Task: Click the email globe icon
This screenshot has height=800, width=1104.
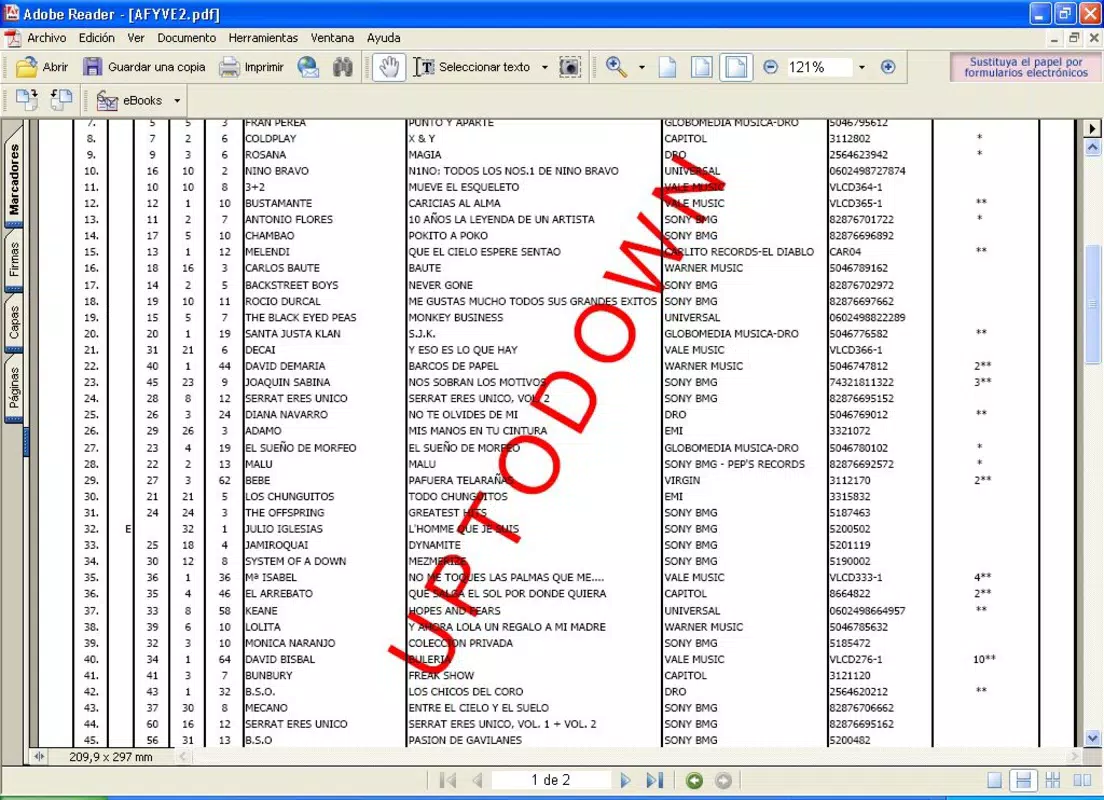Action: (x=308, y=68)
